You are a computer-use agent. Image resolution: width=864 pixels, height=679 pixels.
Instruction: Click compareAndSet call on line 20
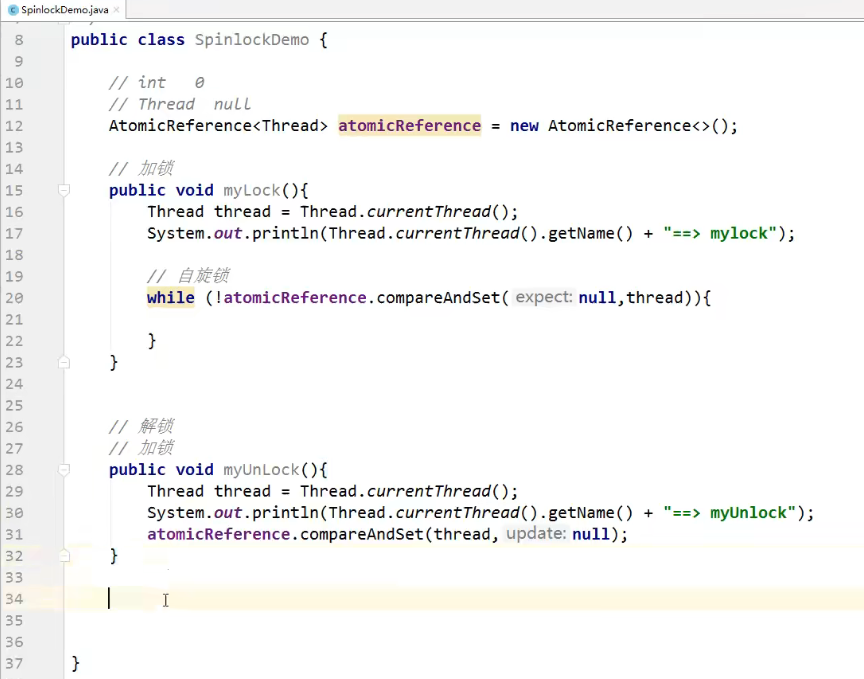[x=438, y=298]
